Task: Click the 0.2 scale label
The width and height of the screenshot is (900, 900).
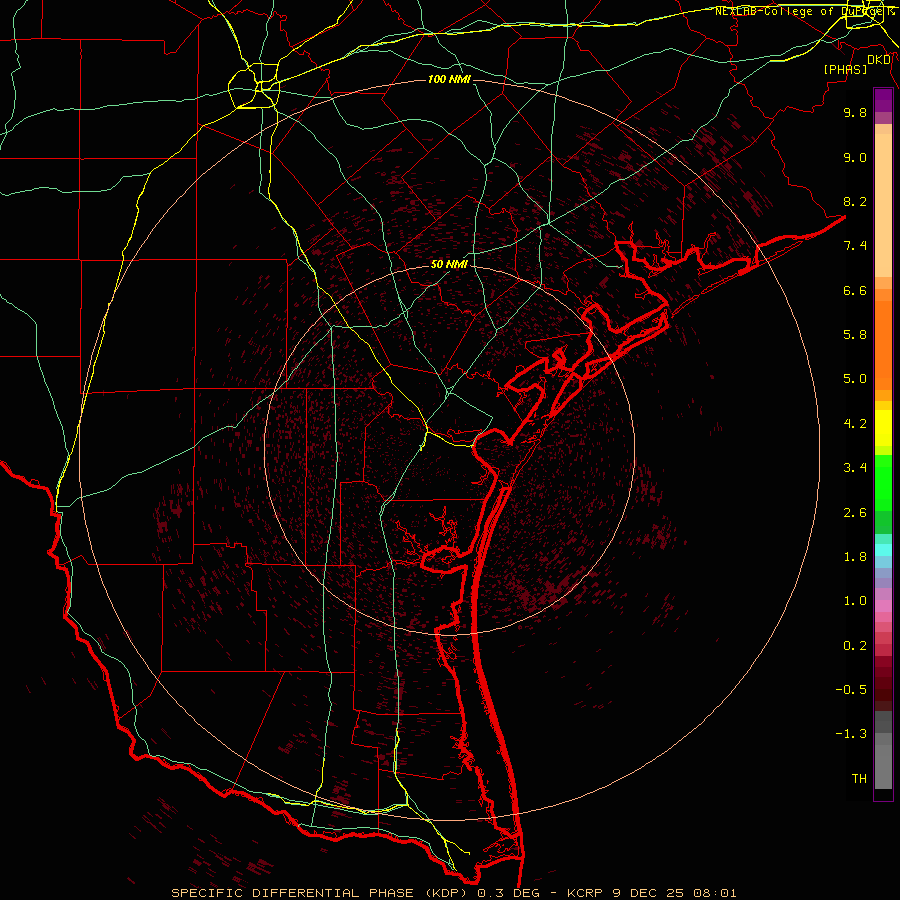Action: click(x=855, y=646)
